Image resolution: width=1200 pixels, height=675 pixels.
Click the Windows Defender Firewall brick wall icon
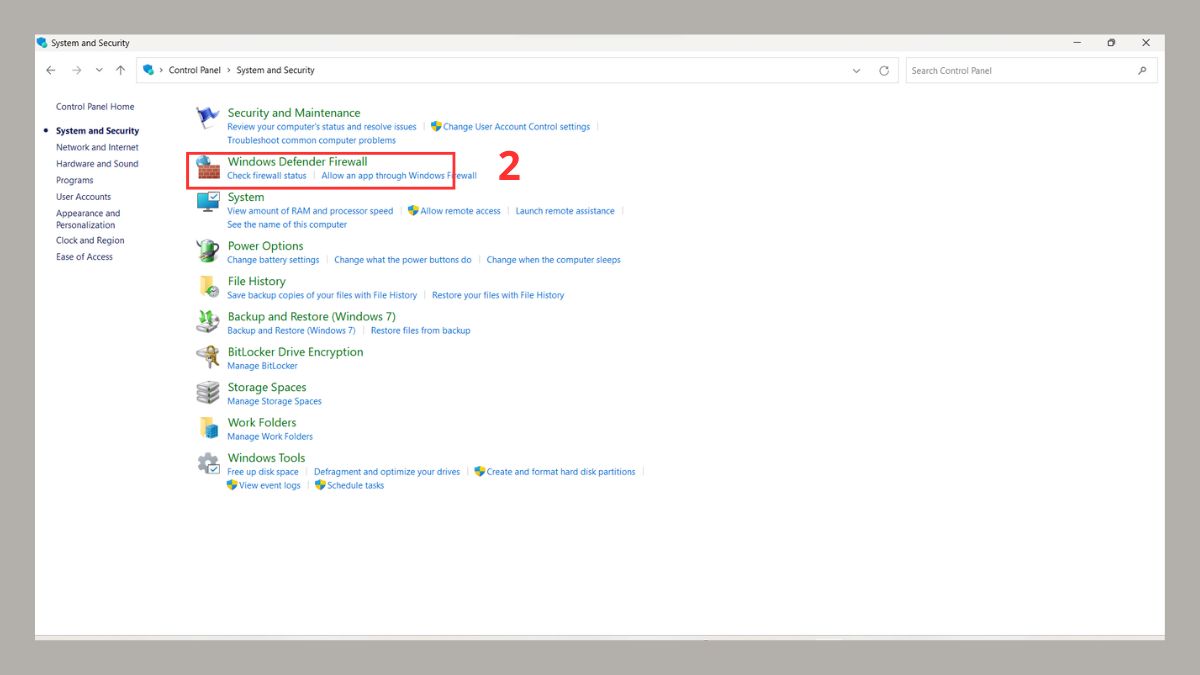[208, 167]
